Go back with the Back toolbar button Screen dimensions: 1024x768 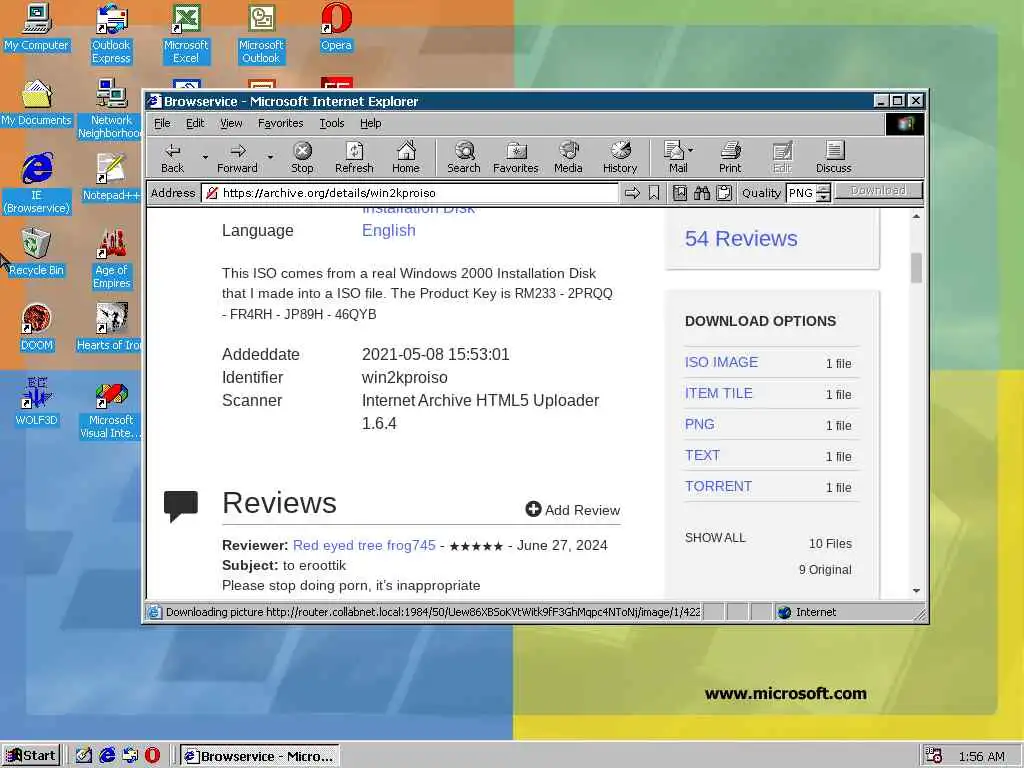(x=172, y=157)
